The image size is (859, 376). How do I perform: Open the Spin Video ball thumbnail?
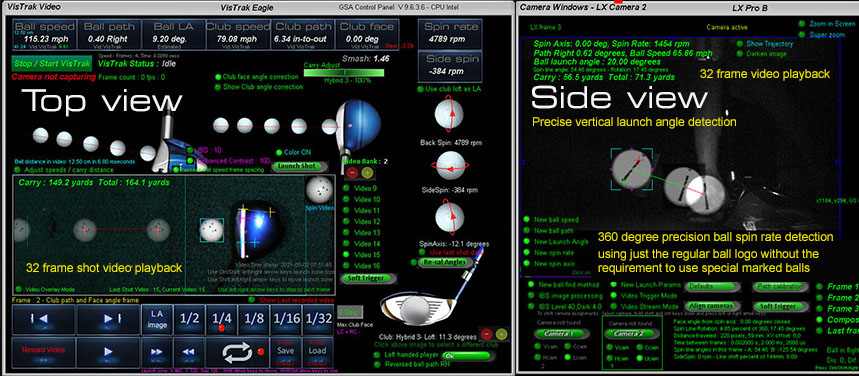[x=319, y=190]
